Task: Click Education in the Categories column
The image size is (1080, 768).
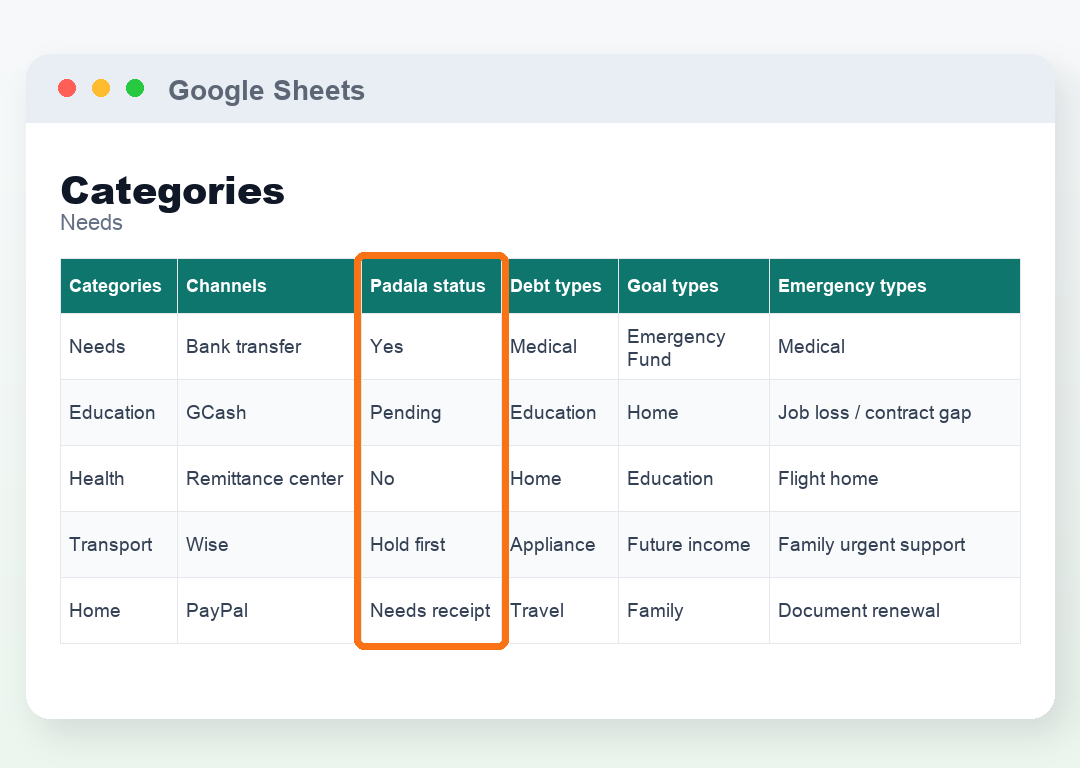Action: (x=119, y=413)
